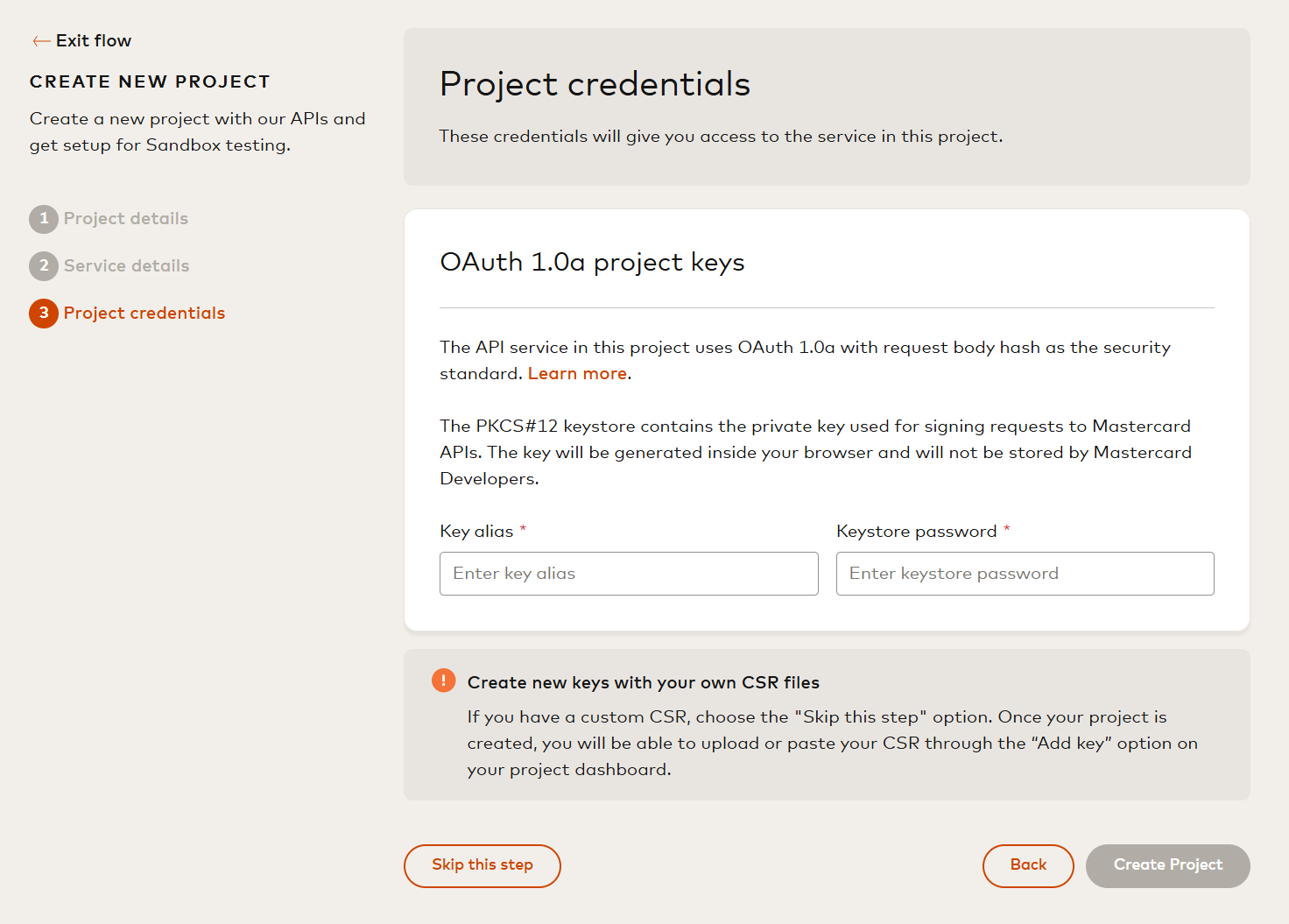Image resolution: width=1289 pixels, height=924 pixels.
Task: Click the step 3 orange circle icon
Action: point(44,314)
